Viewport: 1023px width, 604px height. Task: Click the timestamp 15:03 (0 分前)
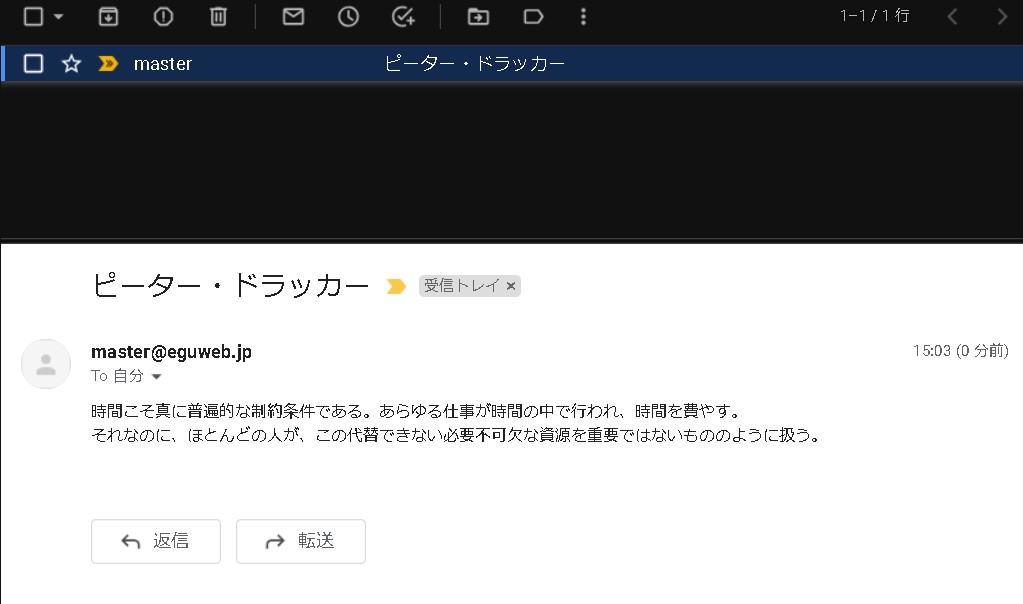(960, 351)
